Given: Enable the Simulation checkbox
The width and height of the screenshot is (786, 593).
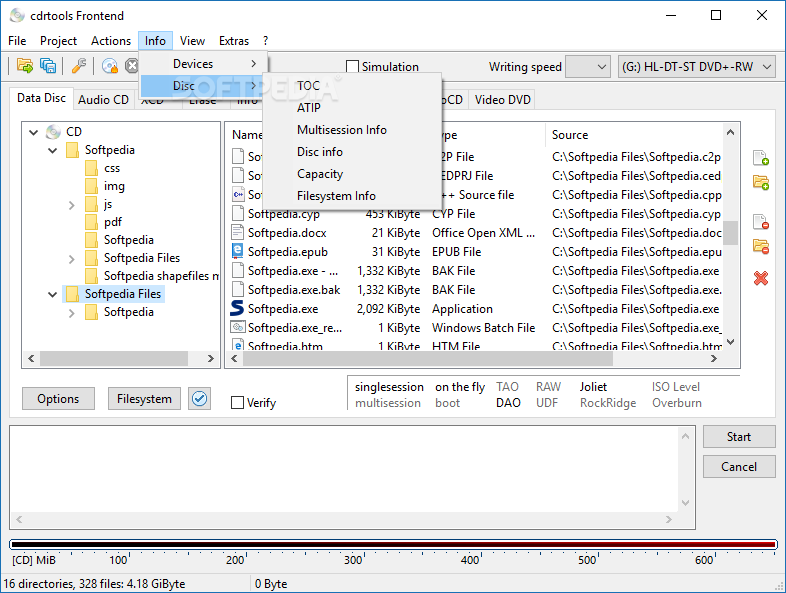Looking at the screenshot, I should pyautogui.click(x=352, y=67).
